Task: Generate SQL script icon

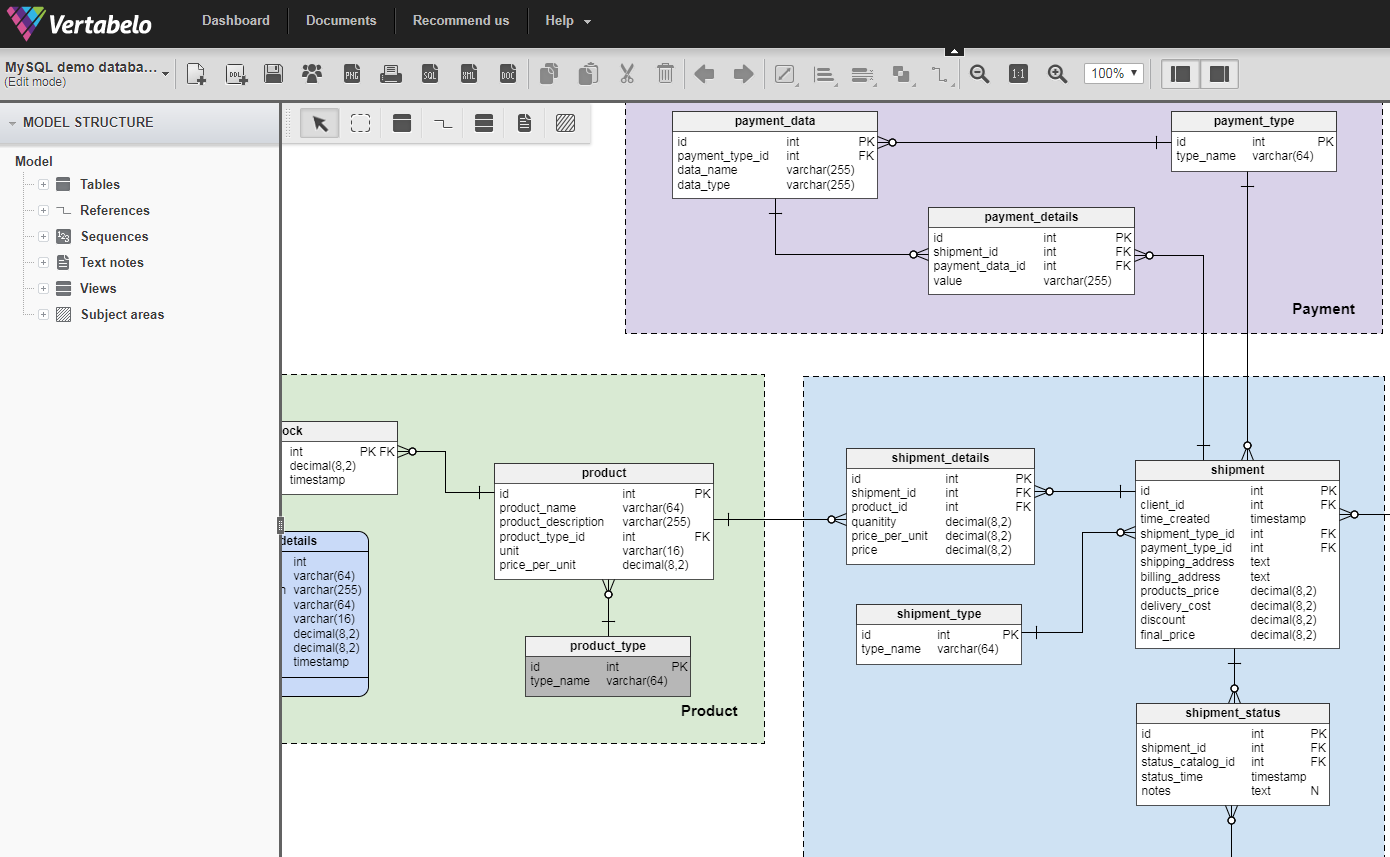Action: (430, 73)
